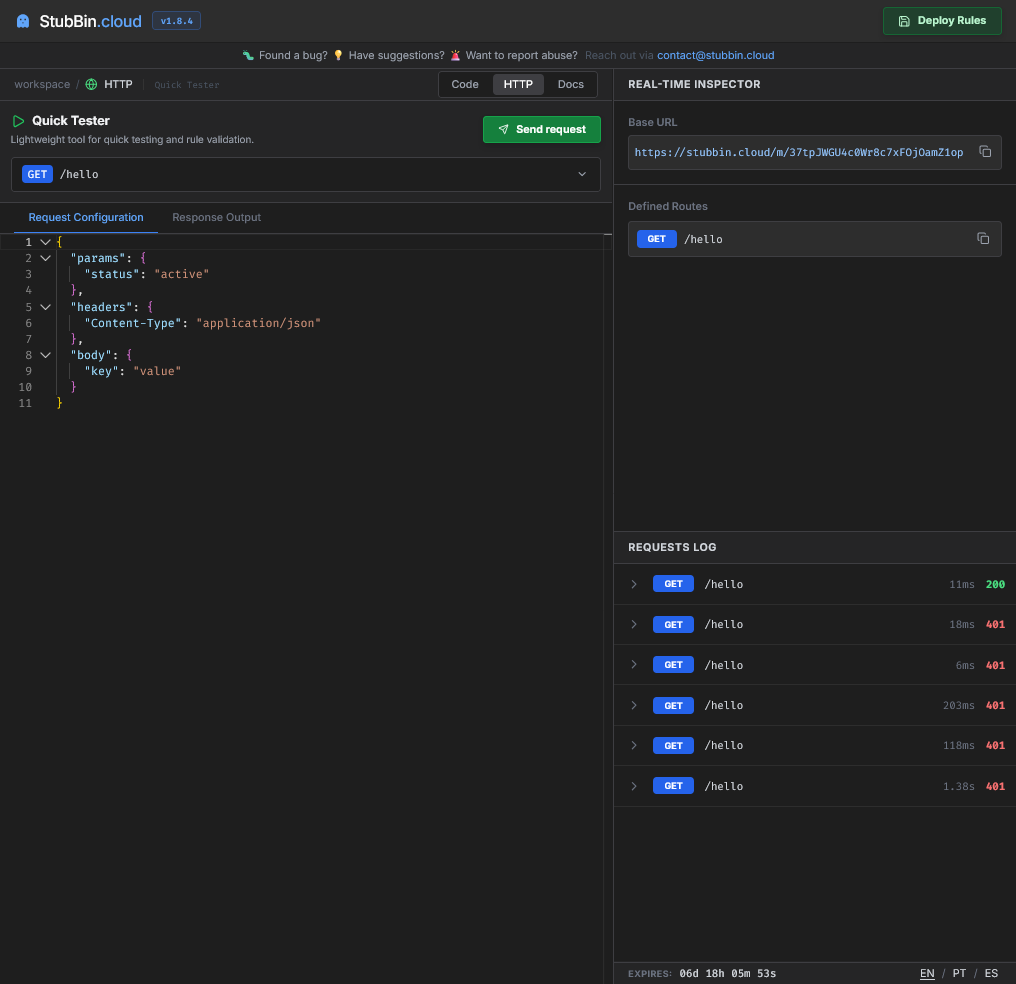Switch language to PT
The image size is (1016, 984).
tap(959, 973)
